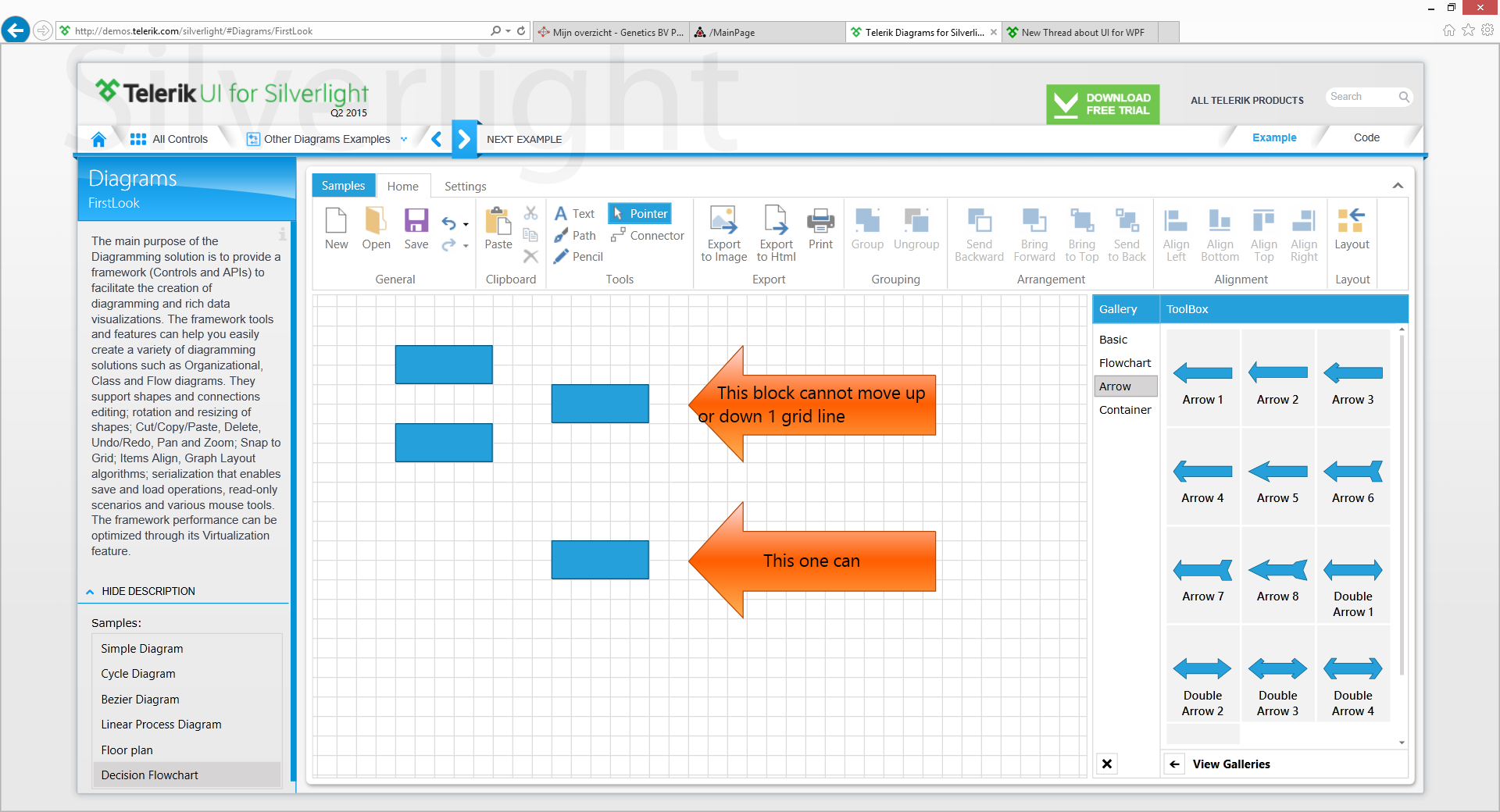Select the Flowchart gallery category

(x=1125, y=363)
